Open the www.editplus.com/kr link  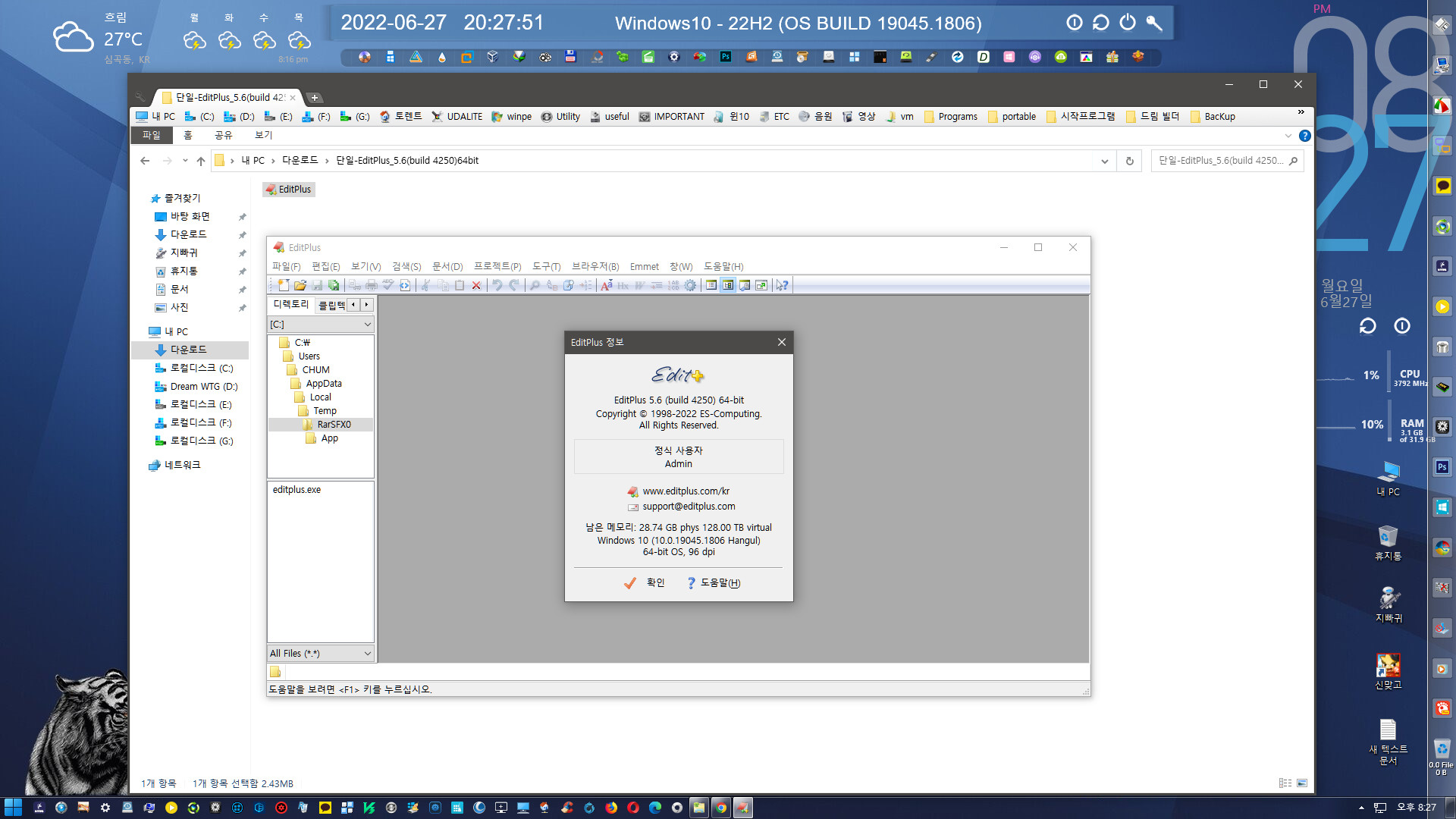(x=686, y=491)
